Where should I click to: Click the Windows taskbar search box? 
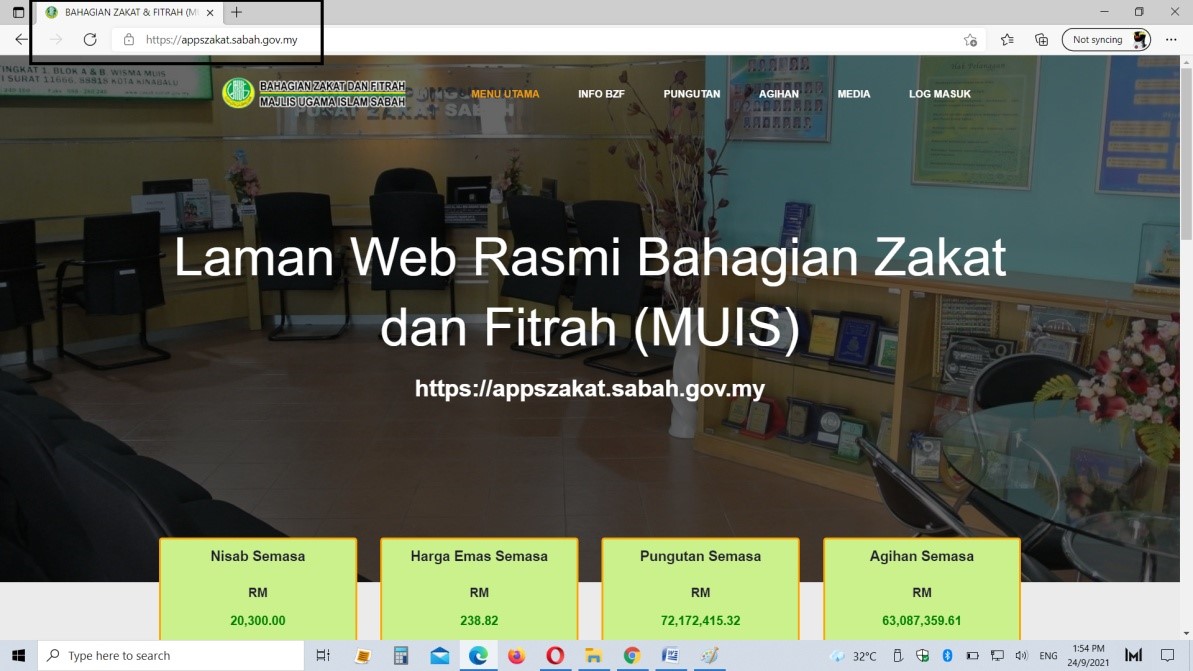point(170,656)
